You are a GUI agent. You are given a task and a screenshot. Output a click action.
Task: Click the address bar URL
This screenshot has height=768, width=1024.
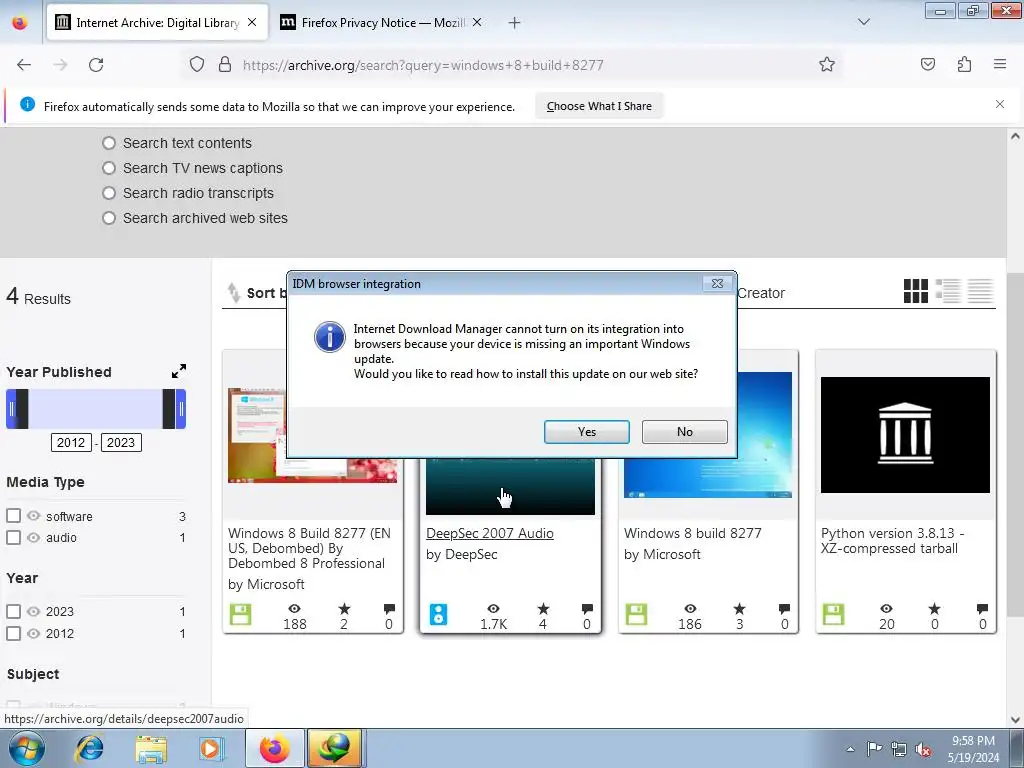click(x=423, y=65)
